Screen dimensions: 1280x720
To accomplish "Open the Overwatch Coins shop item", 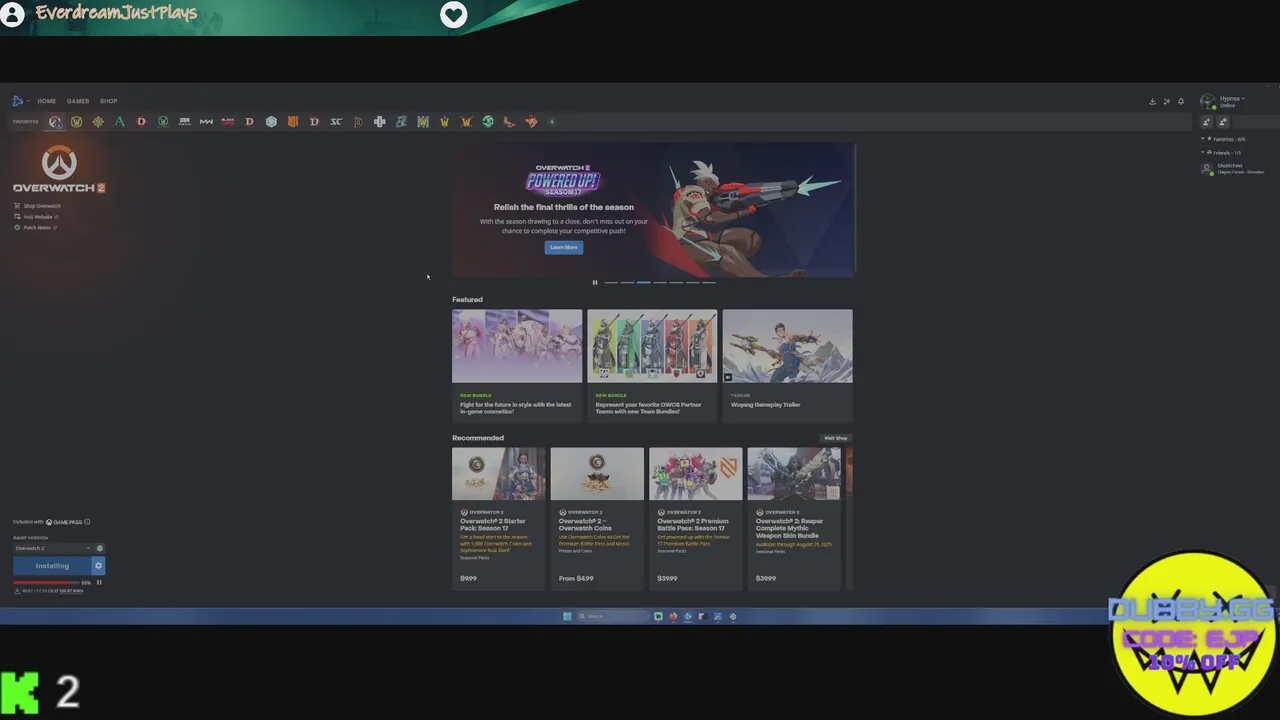I will [597, 518].
